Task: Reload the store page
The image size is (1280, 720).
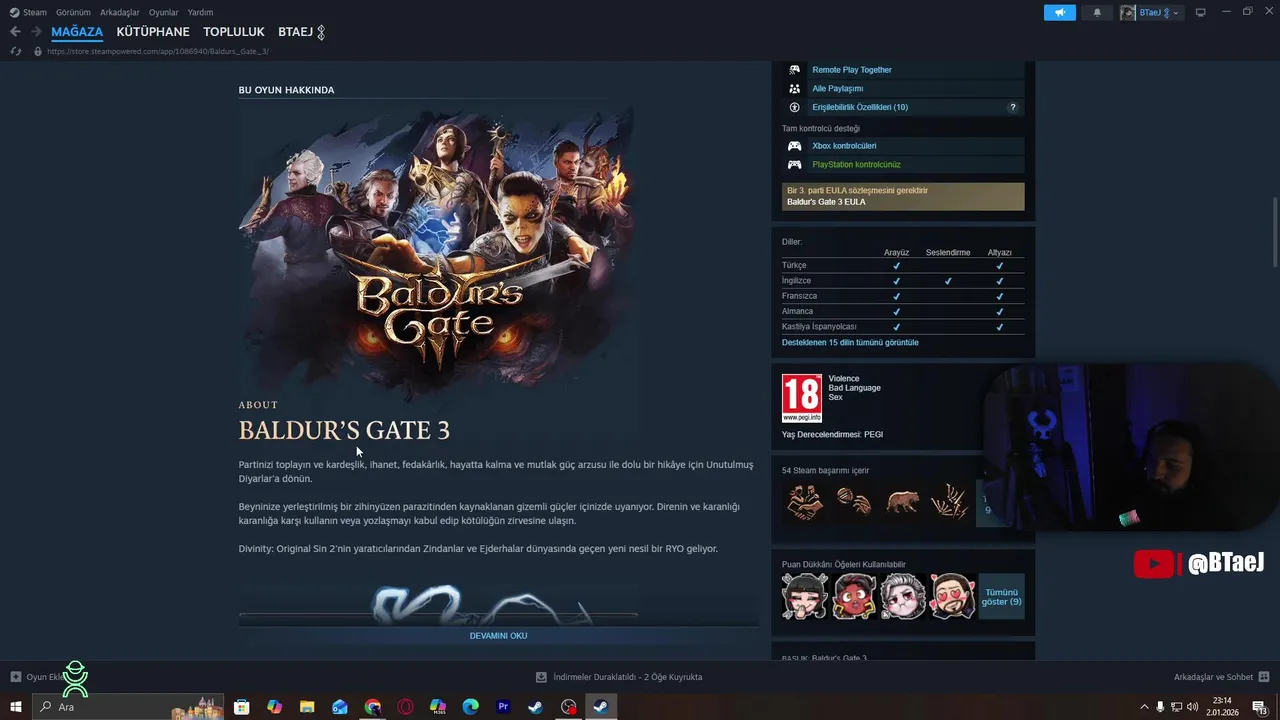Action: click(15, 51)
